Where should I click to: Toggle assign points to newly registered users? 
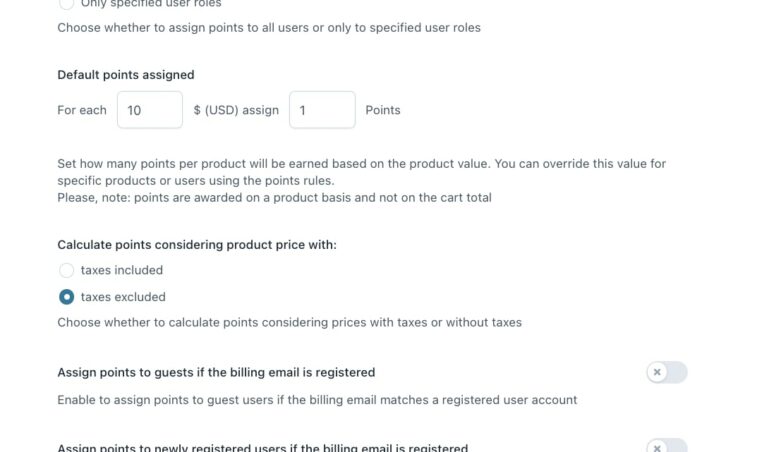coord(667,446)
